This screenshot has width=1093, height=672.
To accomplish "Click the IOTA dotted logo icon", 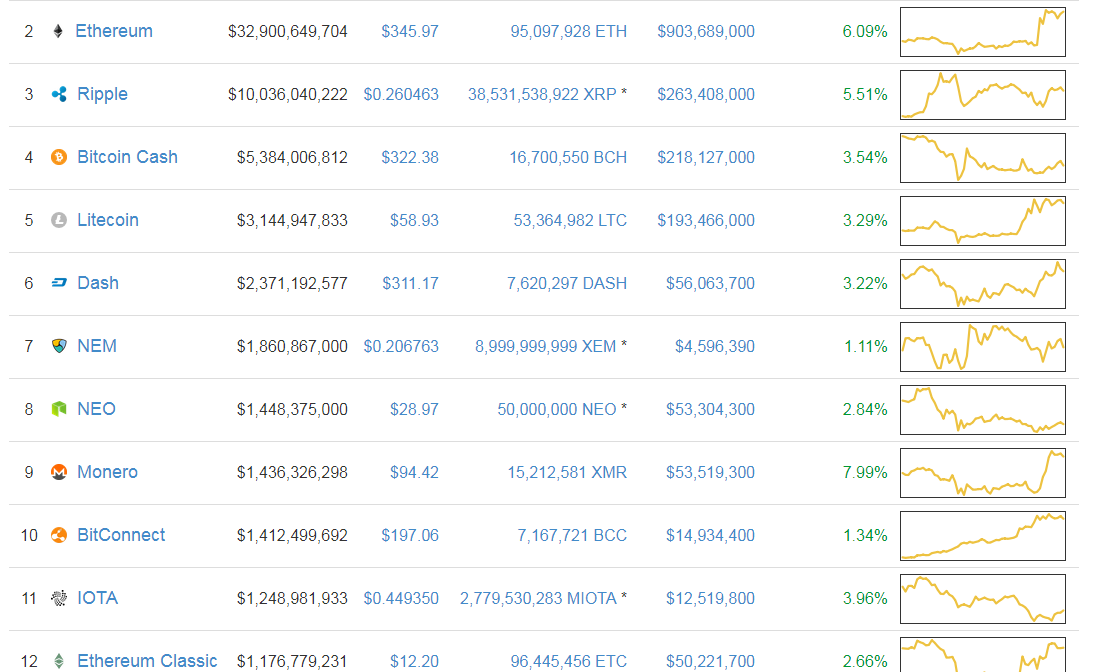I will 59,598.
